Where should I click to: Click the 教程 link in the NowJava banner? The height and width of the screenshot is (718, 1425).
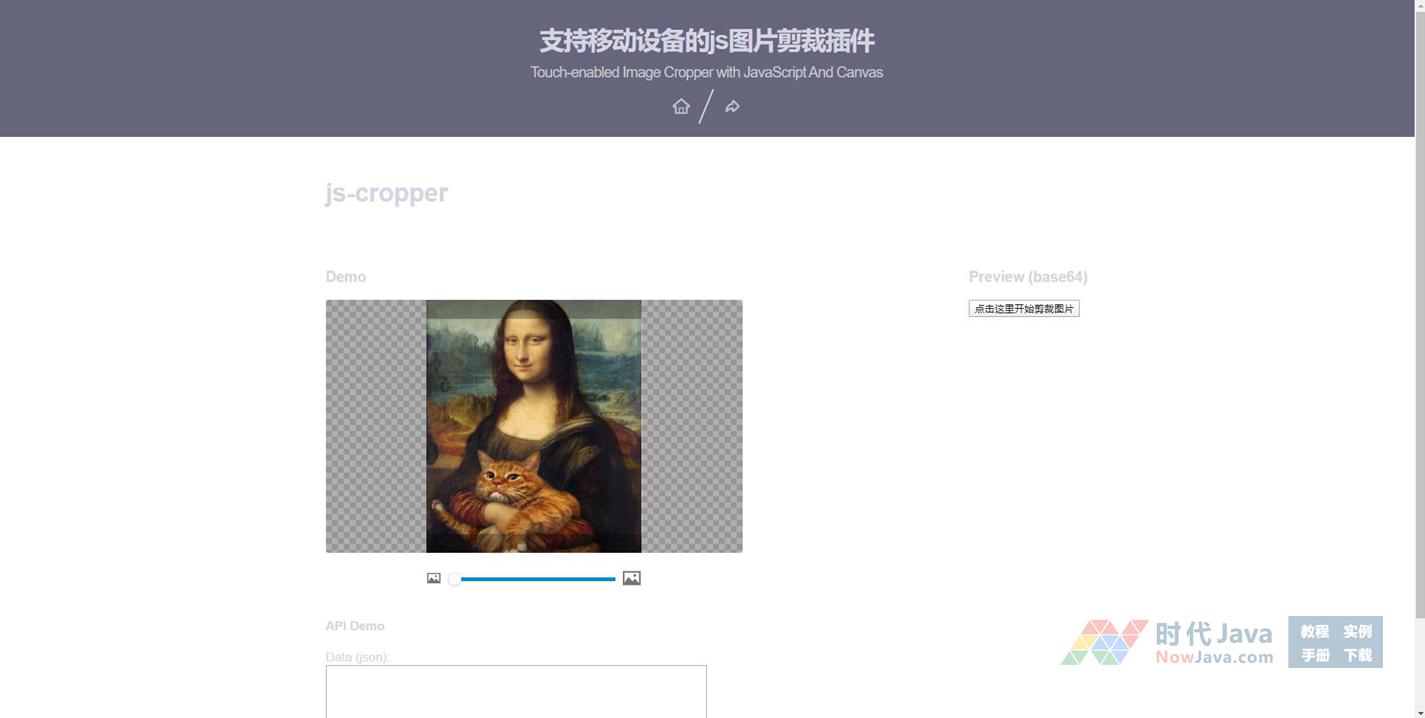pyautogui.click(x=1314, y=631)
